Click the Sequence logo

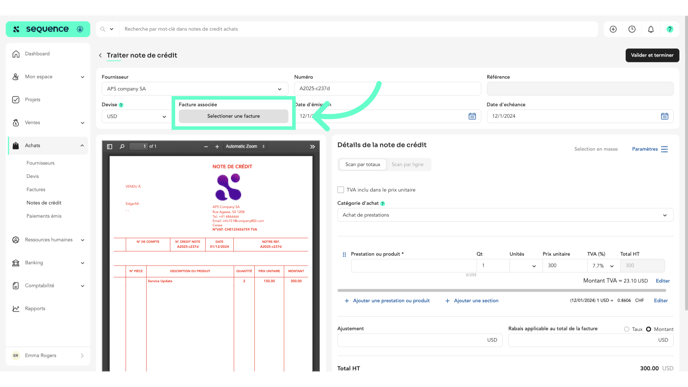[47, 29]
